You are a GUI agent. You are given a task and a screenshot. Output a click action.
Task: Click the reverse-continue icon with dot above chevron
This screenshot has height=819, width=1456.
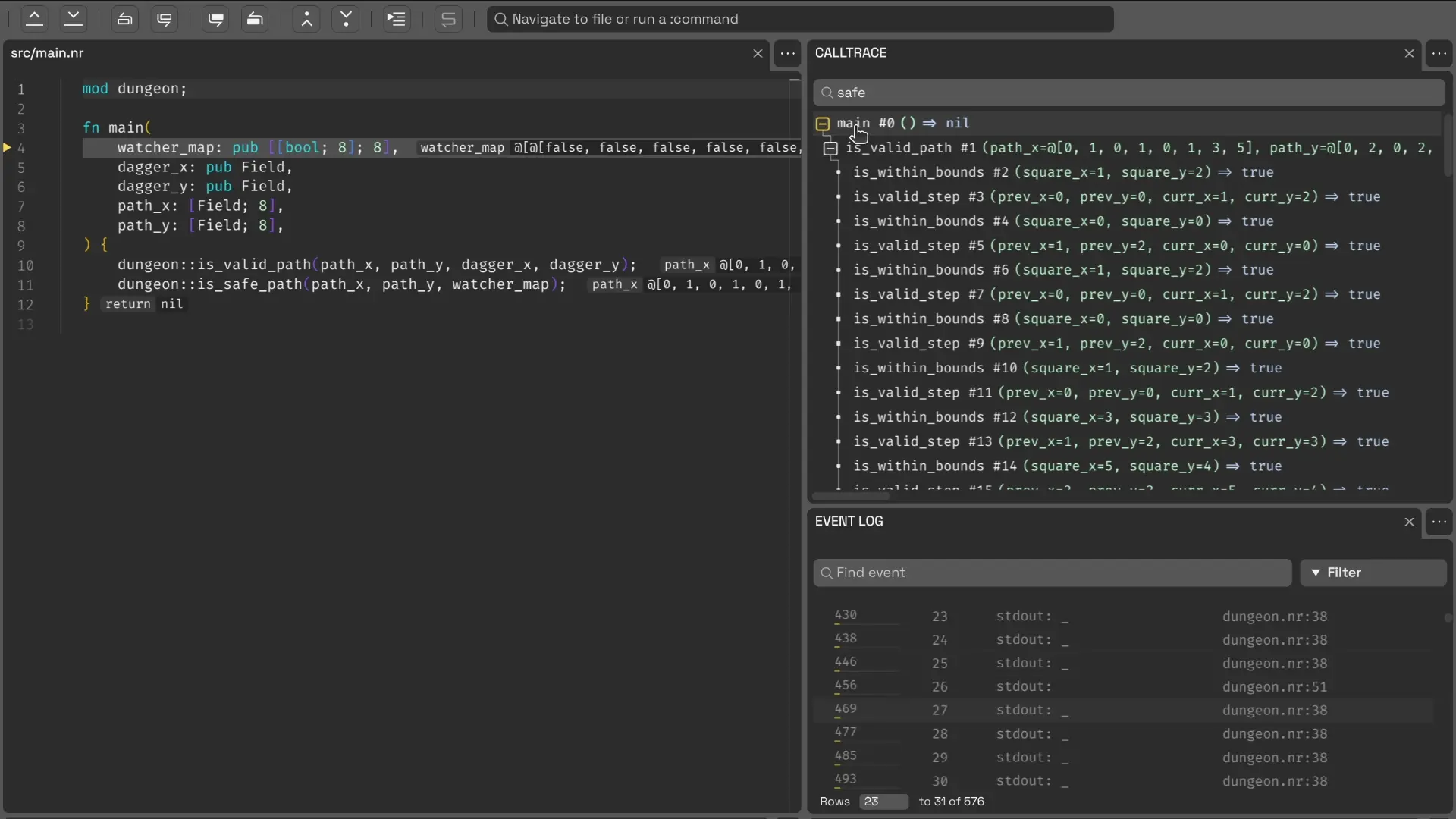pos(306,19)
